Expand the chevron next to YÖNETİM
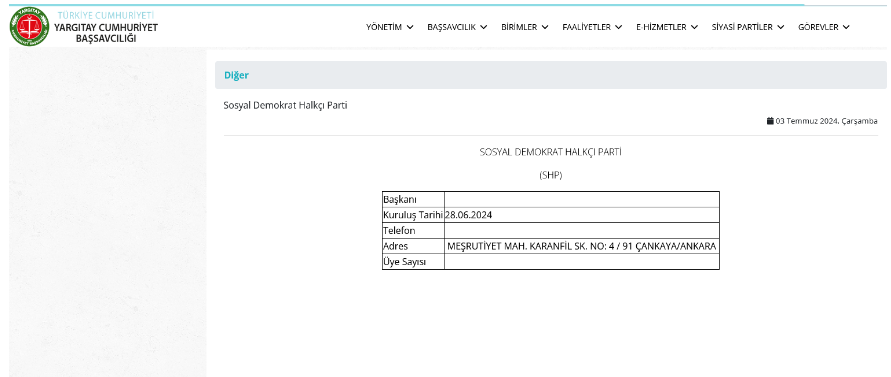Screen dimensions: 891x377 tap(410, 27)
